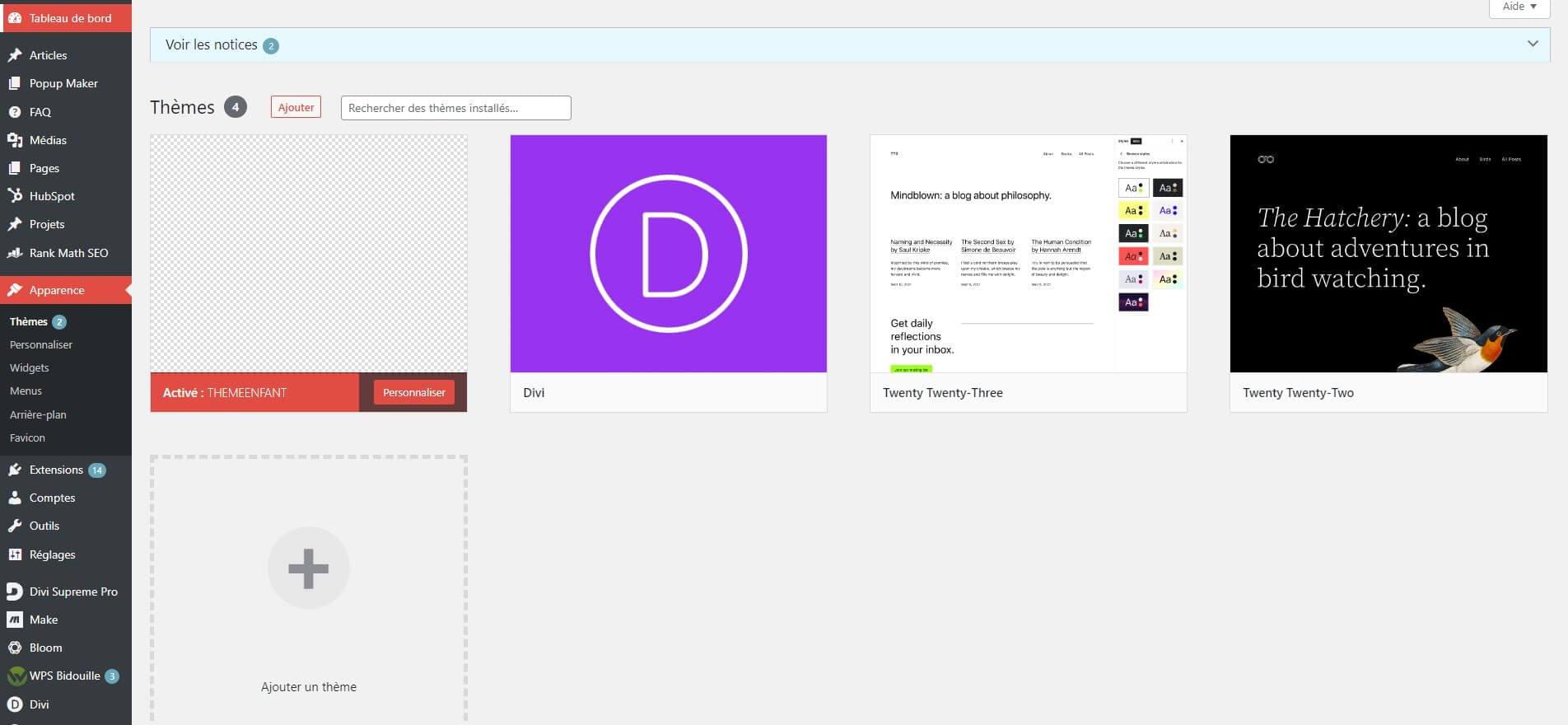Expand the Voir les notices panel

point(1533,44)
